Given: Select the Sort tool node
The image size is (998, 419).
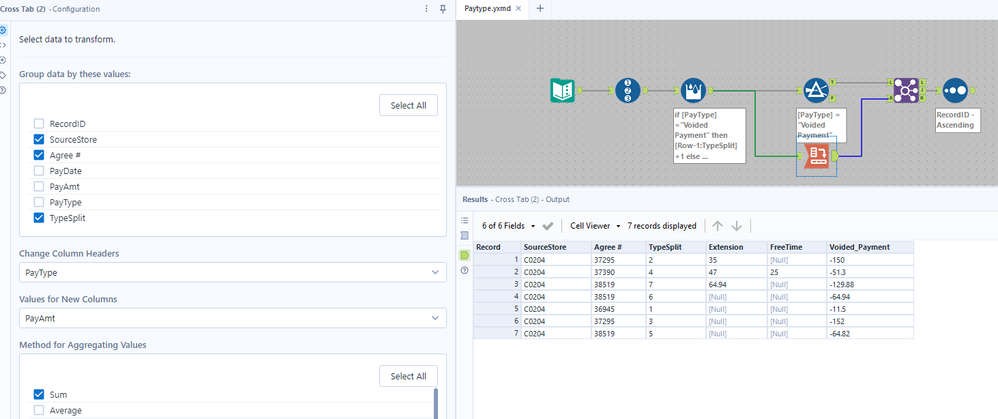Looking at the screenshot, I should [954, 90].
